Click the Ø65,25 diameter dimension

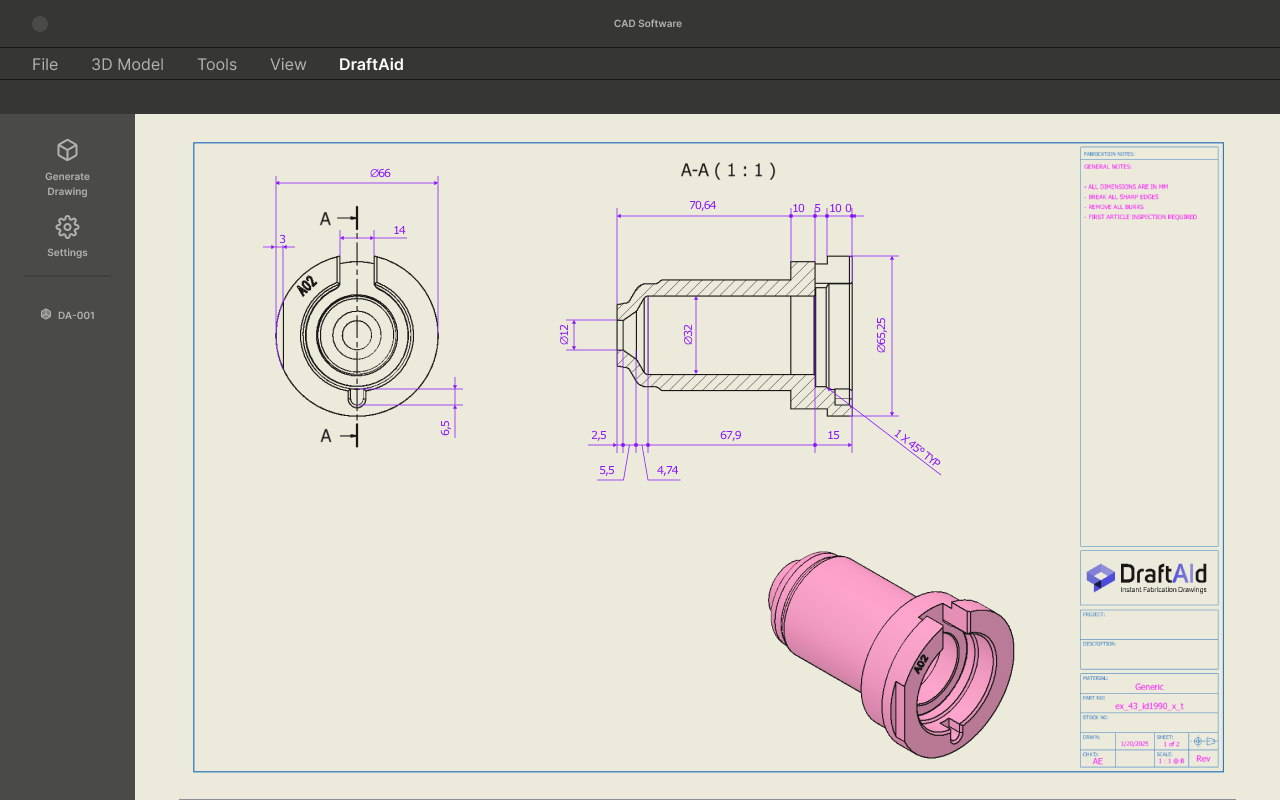(881, 335)
